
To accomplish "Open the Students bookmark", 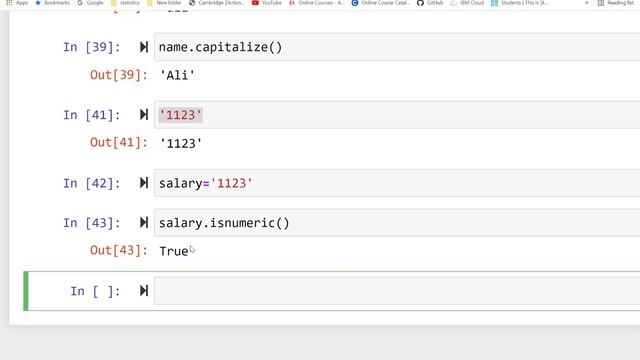I will [520, 3].
